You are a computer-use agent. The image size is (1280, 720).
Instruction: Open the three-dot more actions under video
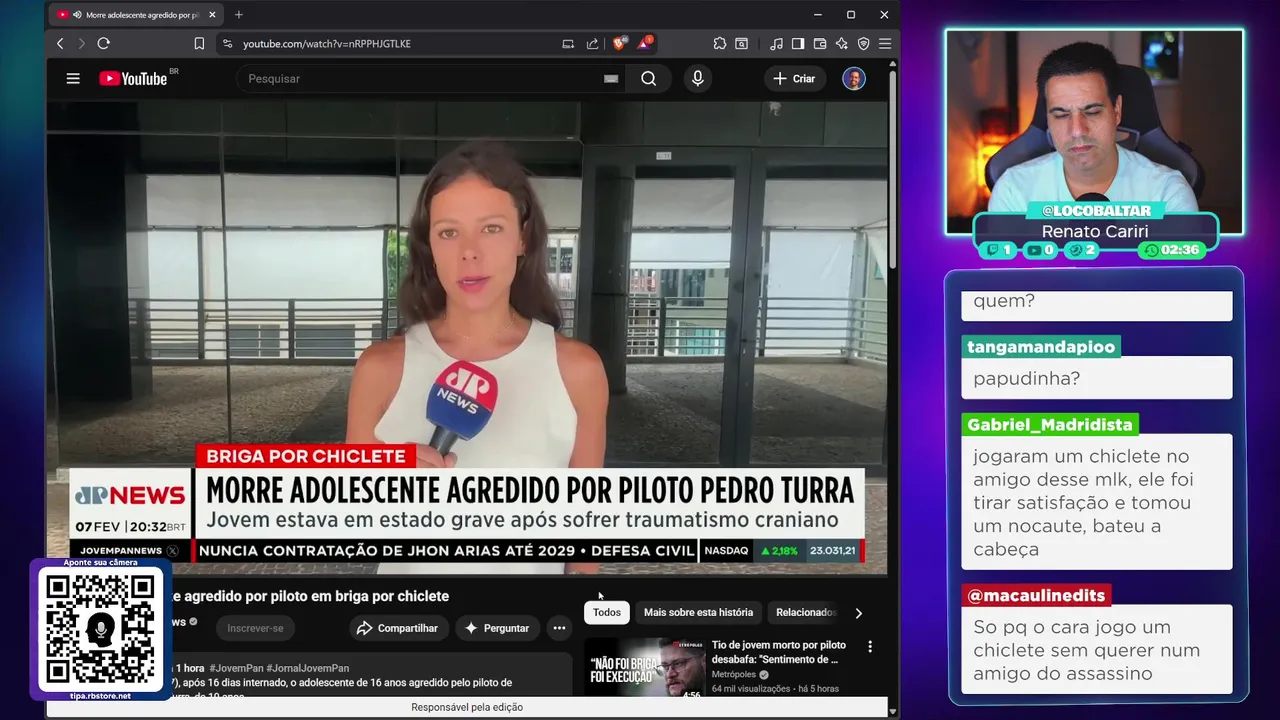(x=559, y=628)
